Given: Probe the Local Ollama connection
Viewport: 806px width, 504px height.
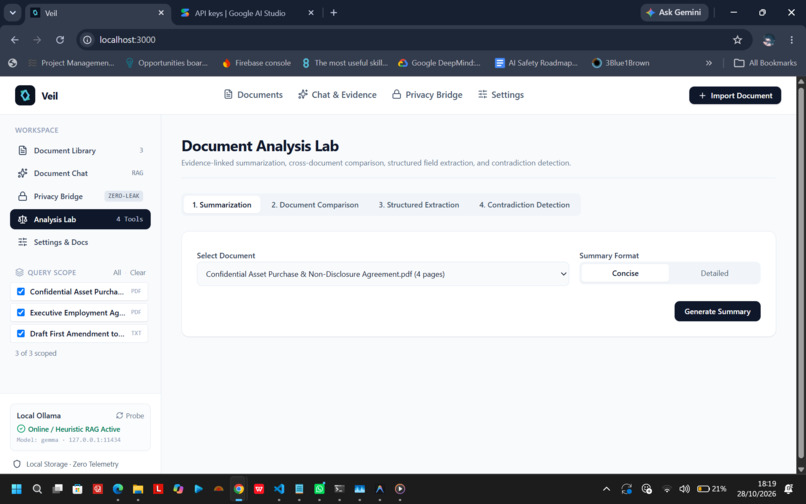Looking at the screenshot, I should [130, 416].
